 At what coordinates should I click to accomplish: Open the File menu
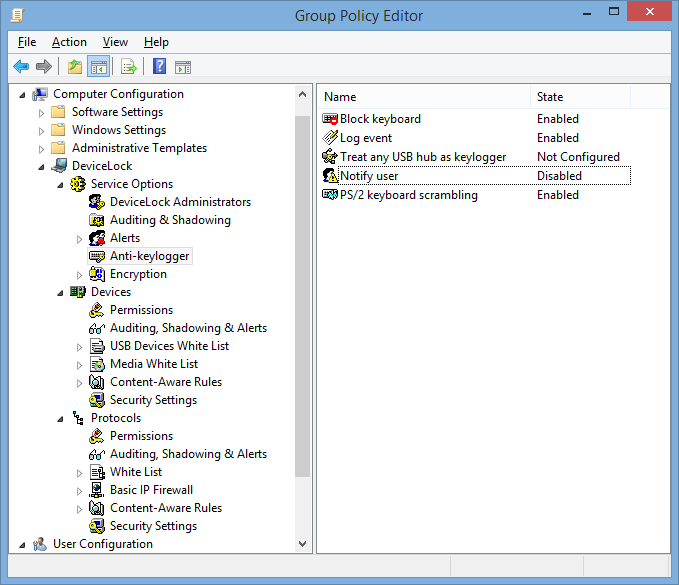pos(27,42)
